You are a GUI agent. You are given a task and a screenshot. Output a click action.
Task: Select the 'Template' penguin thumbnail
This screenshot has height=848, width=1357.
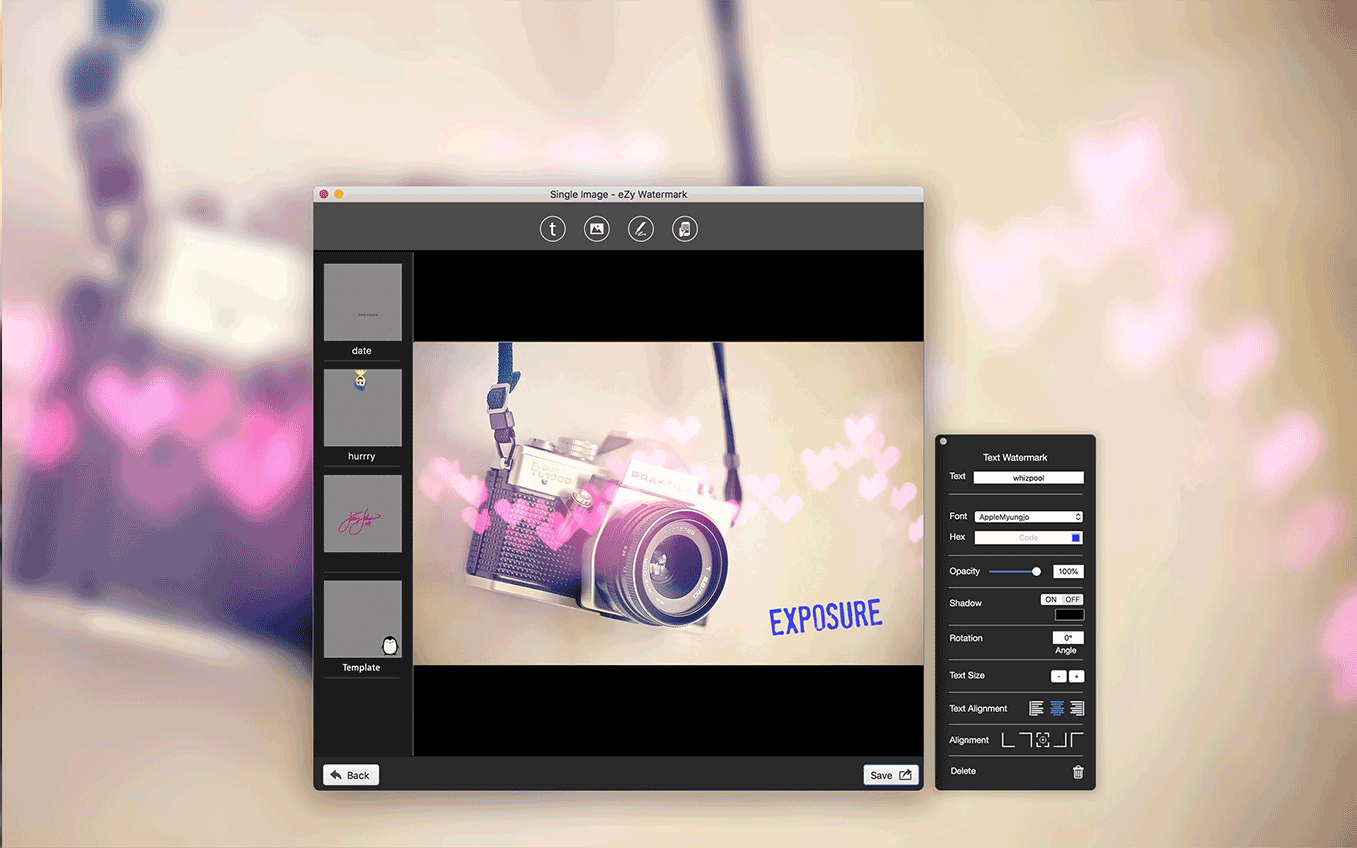tap(362, 619)
